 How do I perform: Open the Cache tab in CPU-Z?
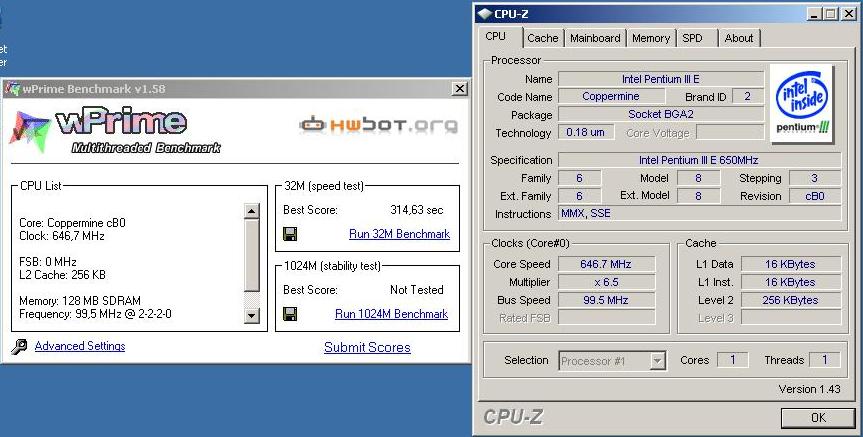543,38
